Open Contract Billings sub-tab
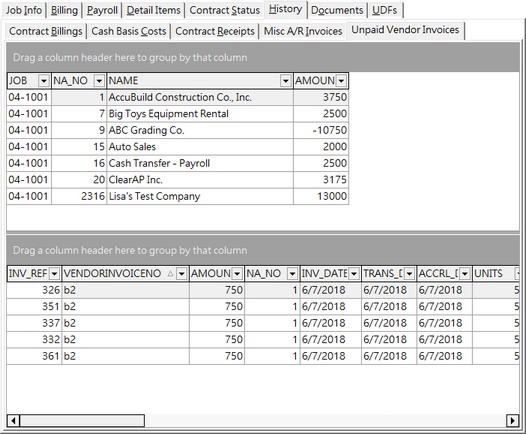 [x=46, y=31]
